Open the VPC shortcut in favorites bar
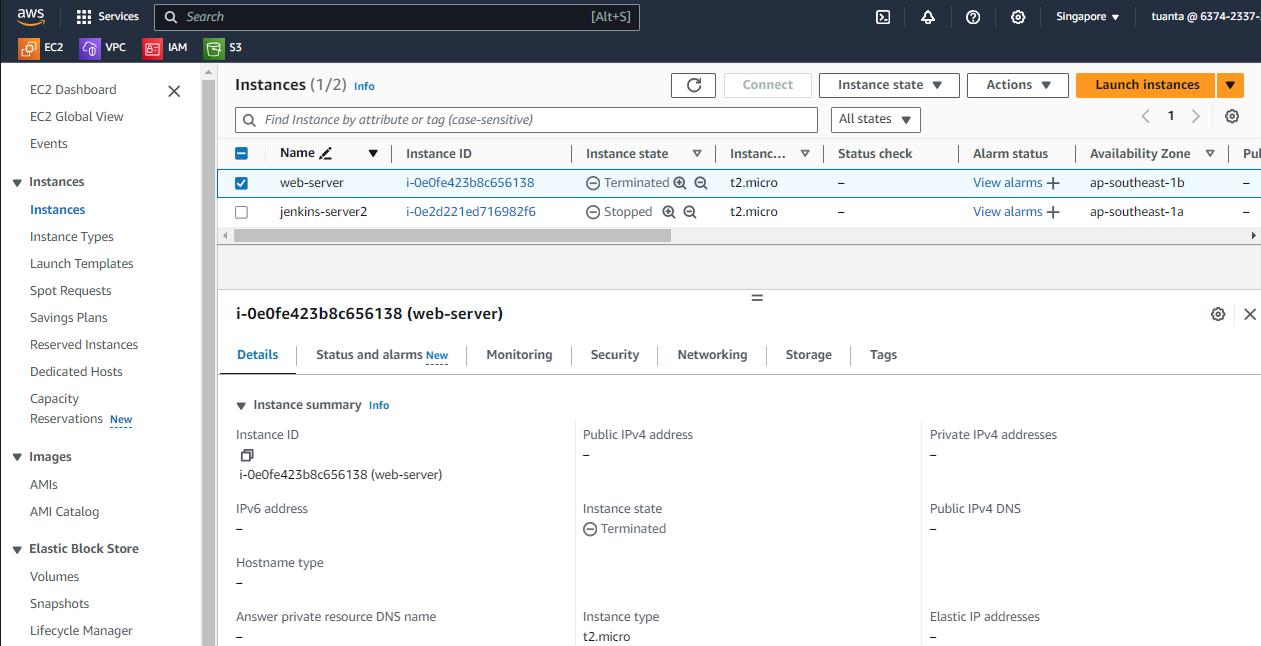 (x=103, y=47)
